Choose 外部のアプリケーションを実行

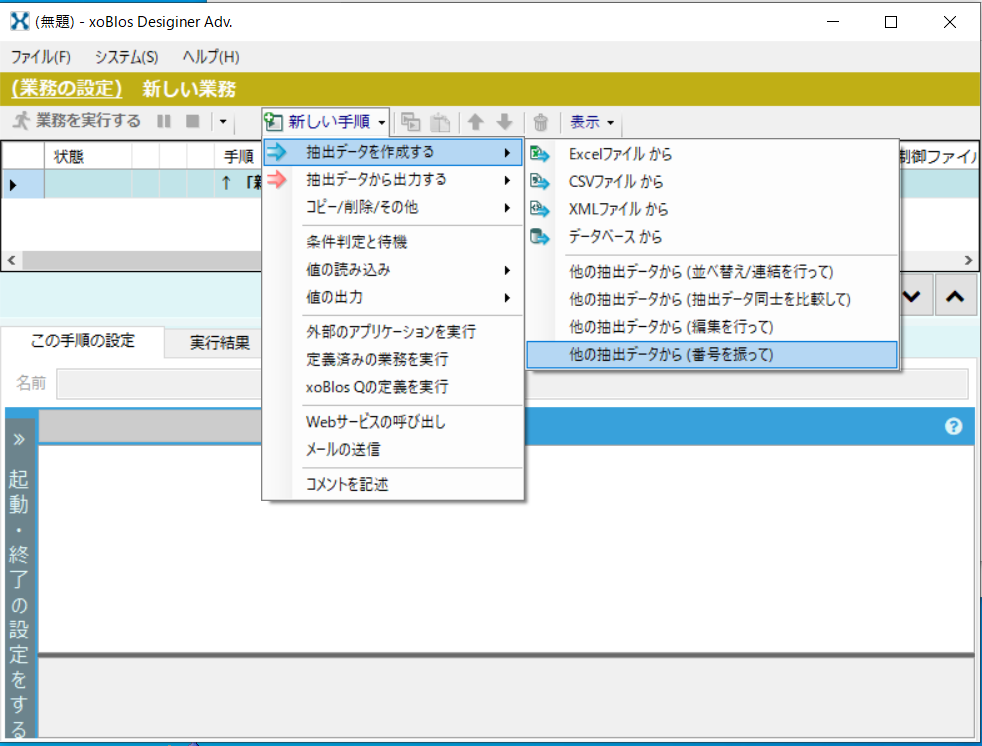393,331
